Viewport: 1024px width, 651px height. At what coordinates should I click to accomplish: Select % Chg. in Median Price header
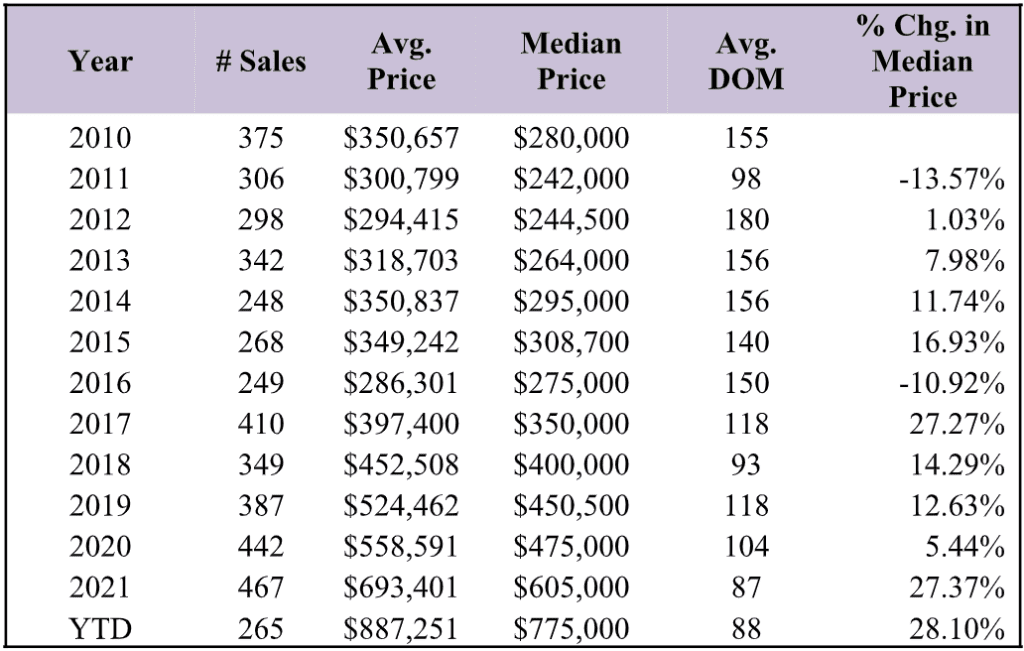923,61
